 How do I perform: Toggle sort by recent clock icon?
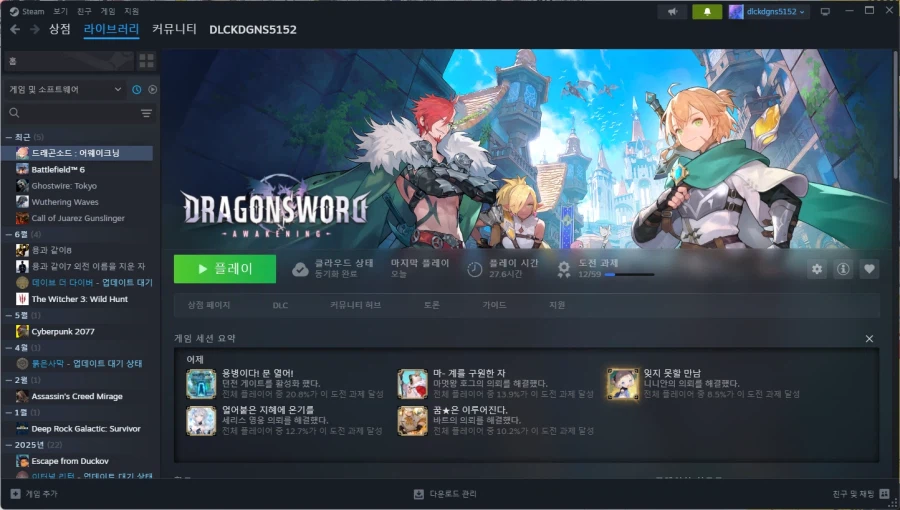[x=137, y=89]
